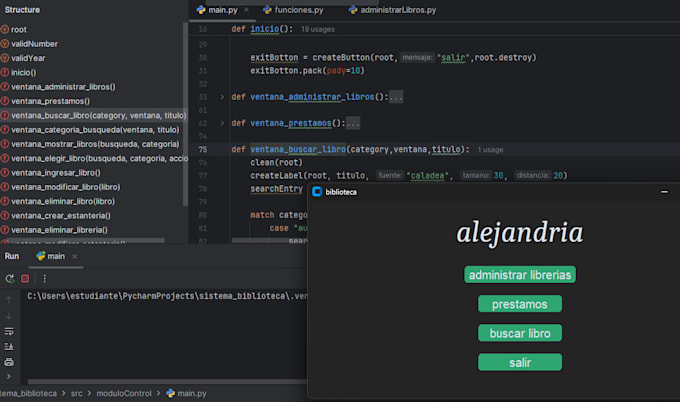This screenshot has width=680, height=402.
Task: Select ventana_eliminar_libro(libro) in Structure
Action: click(x=63, y=201)
